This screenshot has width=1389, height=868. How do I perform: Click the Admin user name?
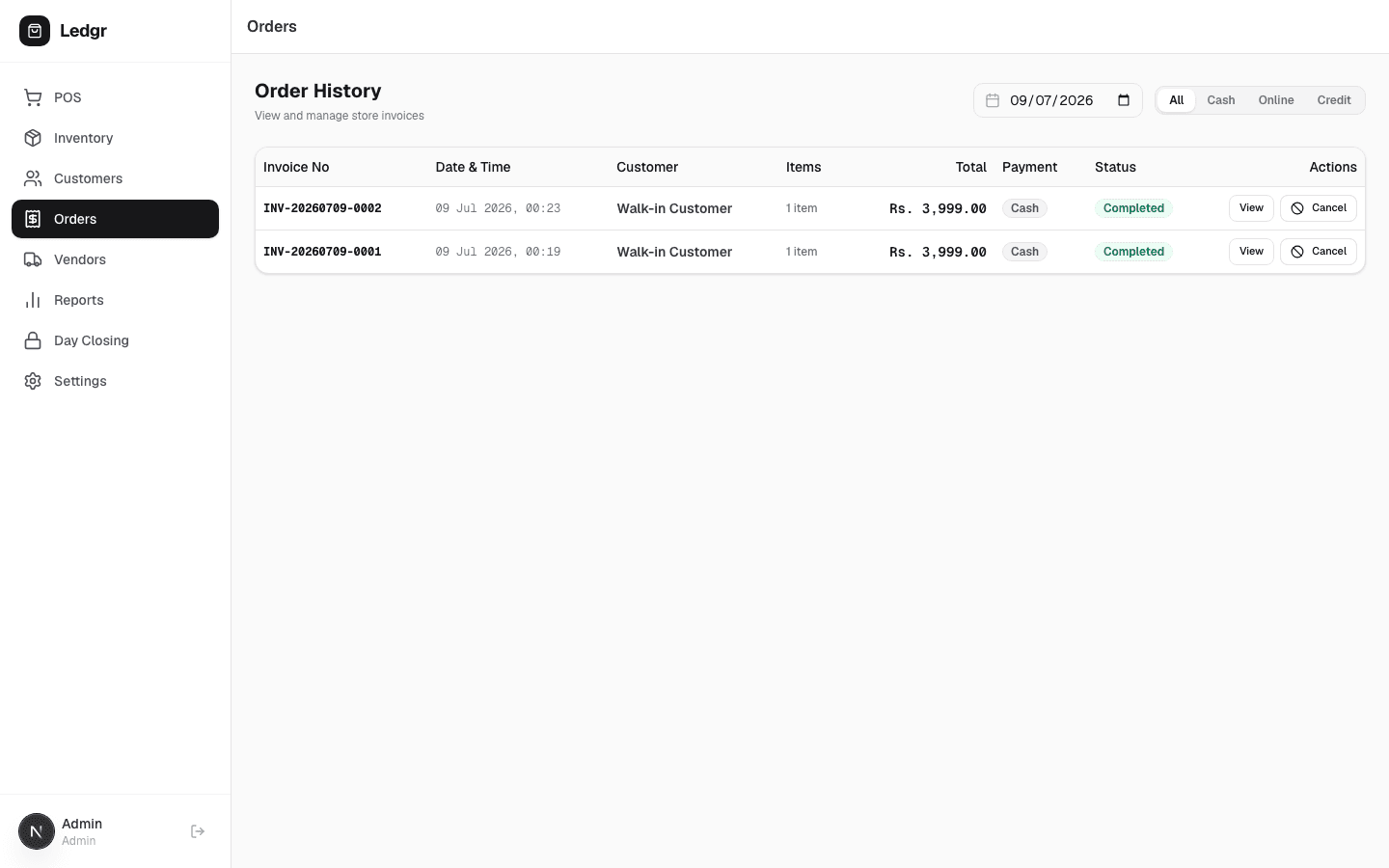[x=82, y=824]
